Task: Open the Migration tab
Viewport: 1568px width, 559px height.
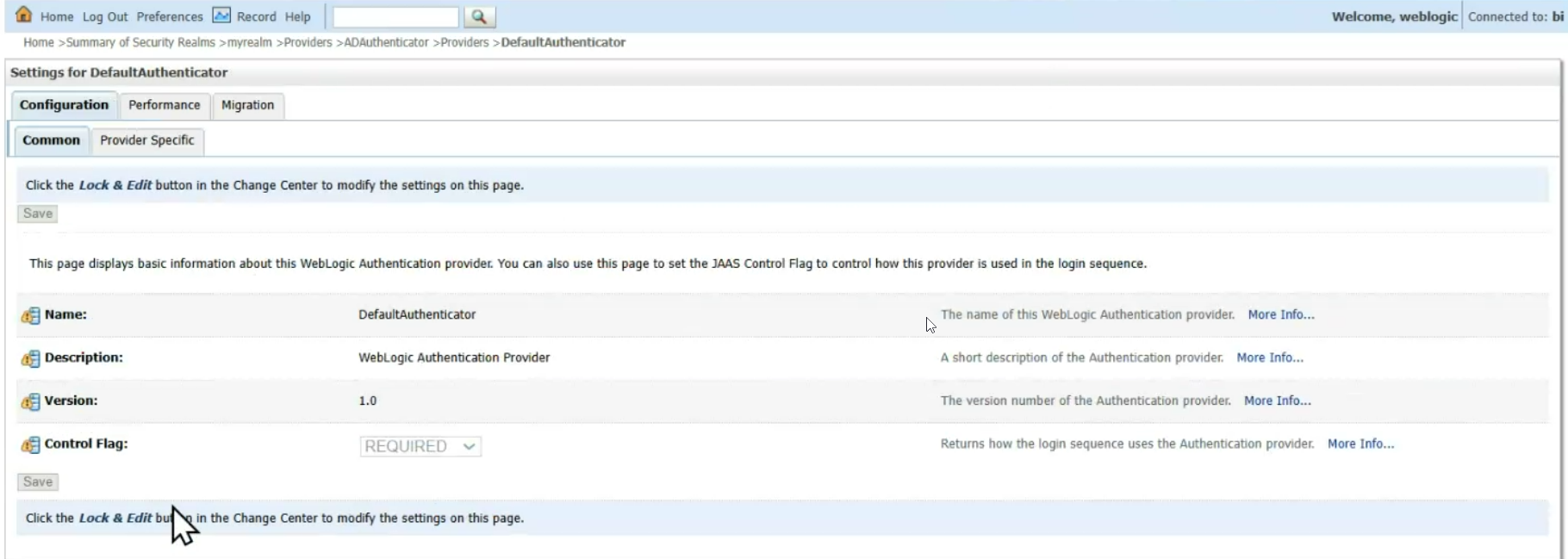Action: [247, 105]
